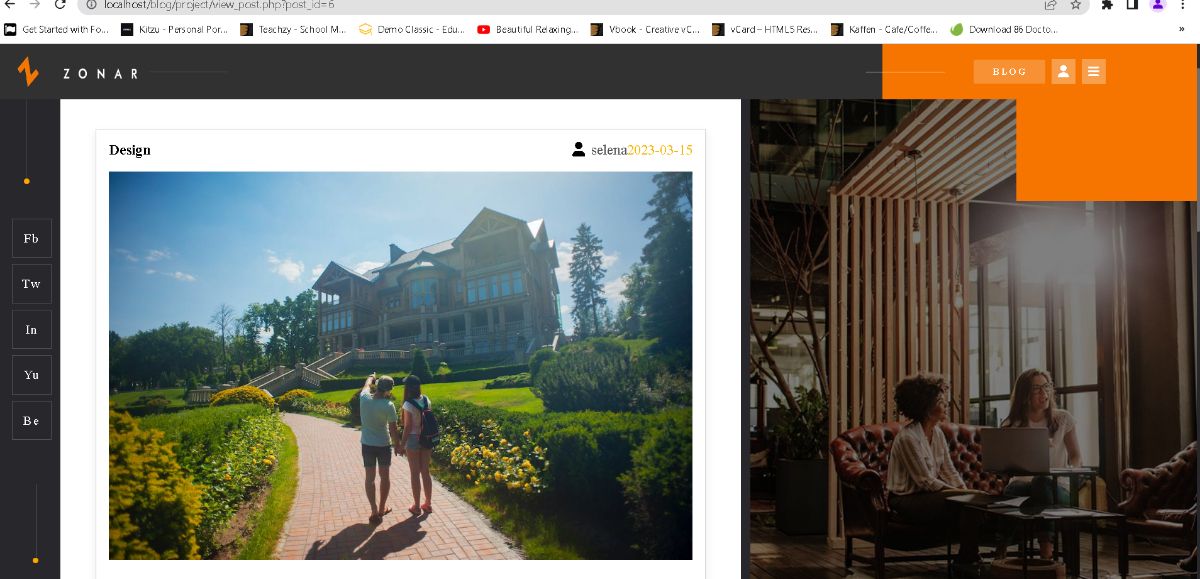Bookmark this page with the star icon
The height and width of the screenshot is (579, 1200).
[x=1076, y=5]
